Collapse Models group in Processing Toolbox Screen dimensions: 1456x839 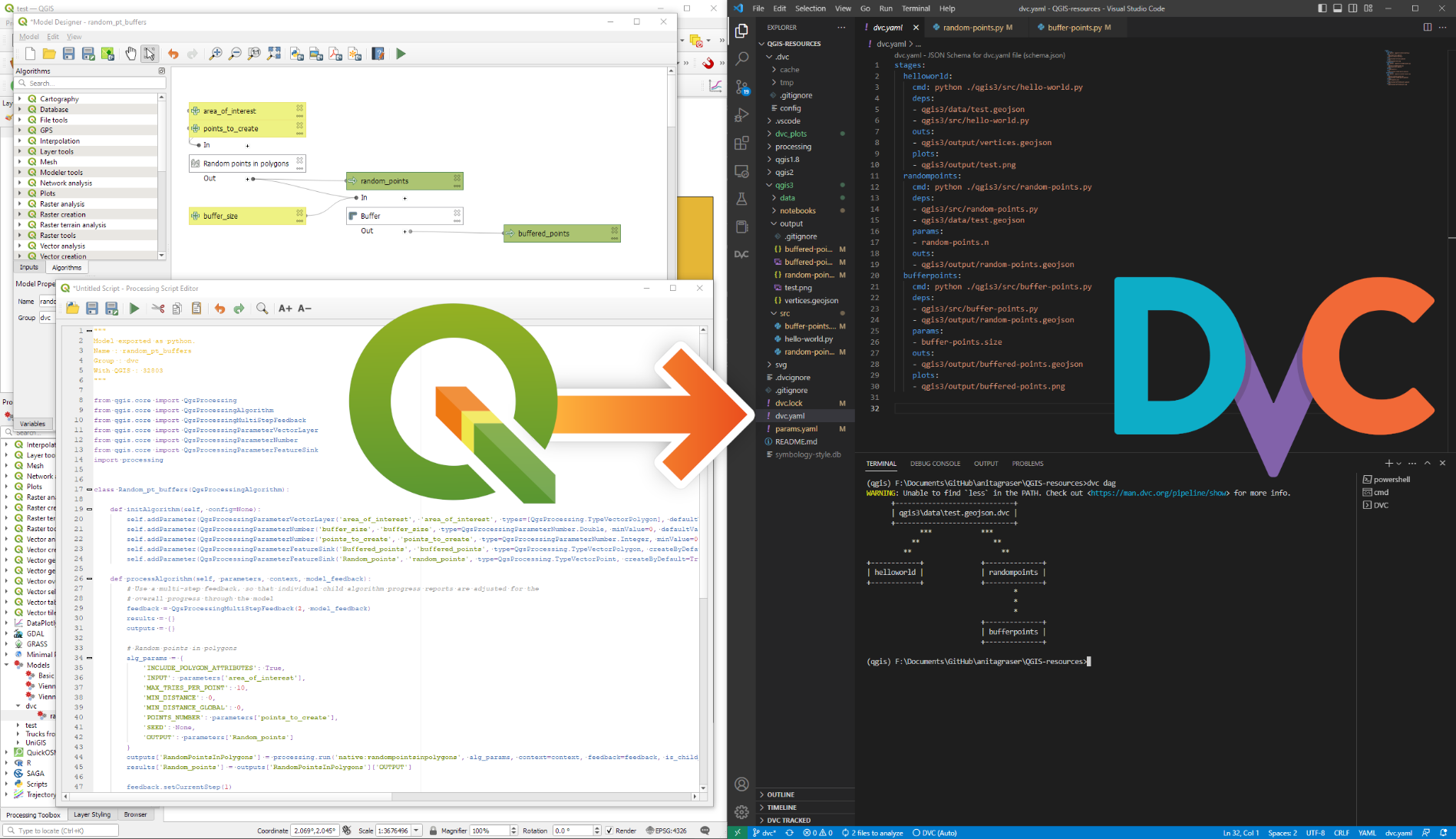(7, 665)
